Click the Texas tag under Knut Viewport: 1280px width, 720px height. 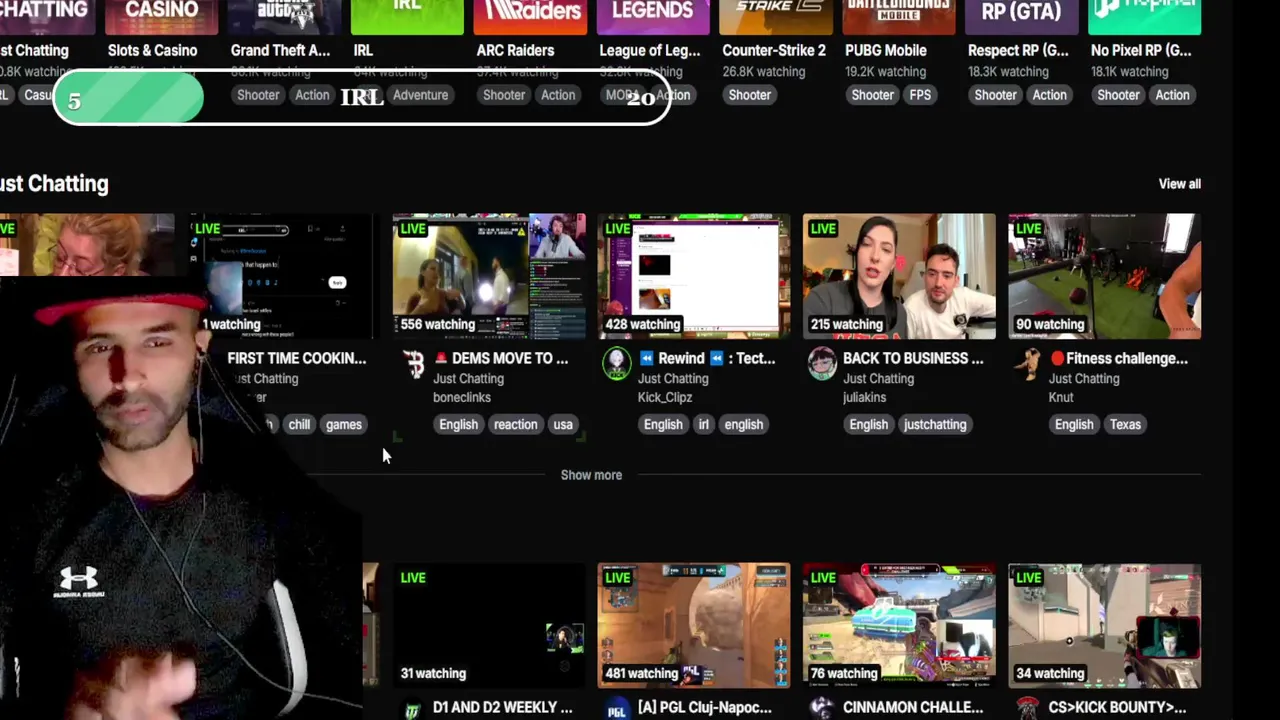(x=1125, y=424)
